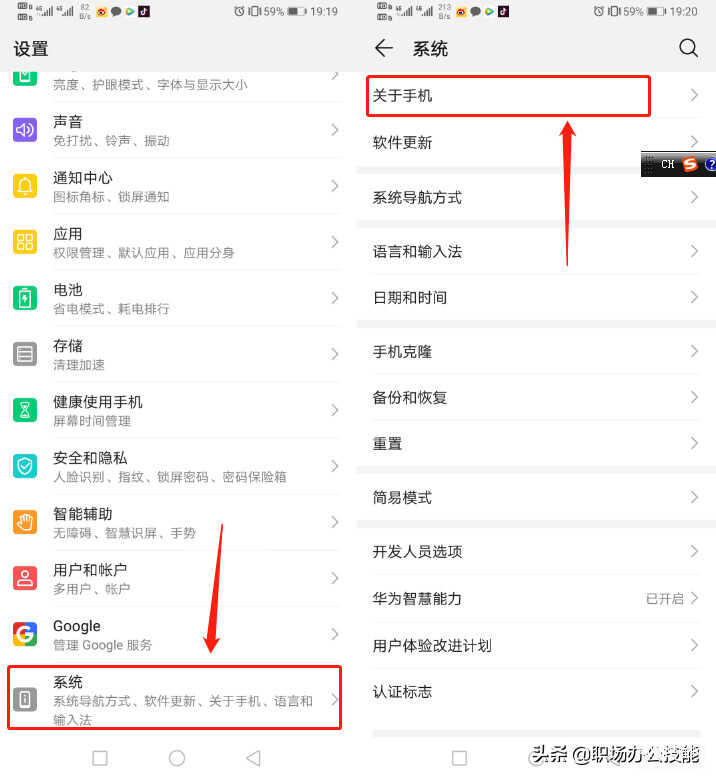This screenshot has width=716, height=780.
Task: Tap the orange Smart Assistance hand icon
Action: pos(25,522)
